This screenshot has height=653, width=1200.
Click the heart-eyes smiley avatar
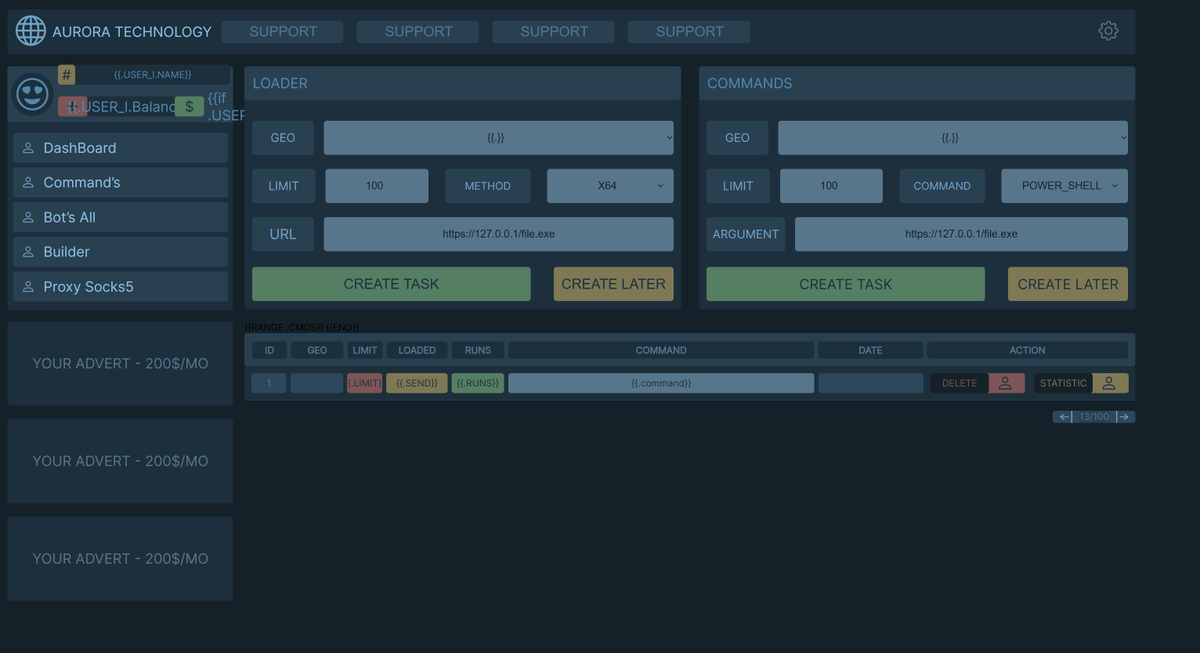pyautogui.click(x=33, y=93)
